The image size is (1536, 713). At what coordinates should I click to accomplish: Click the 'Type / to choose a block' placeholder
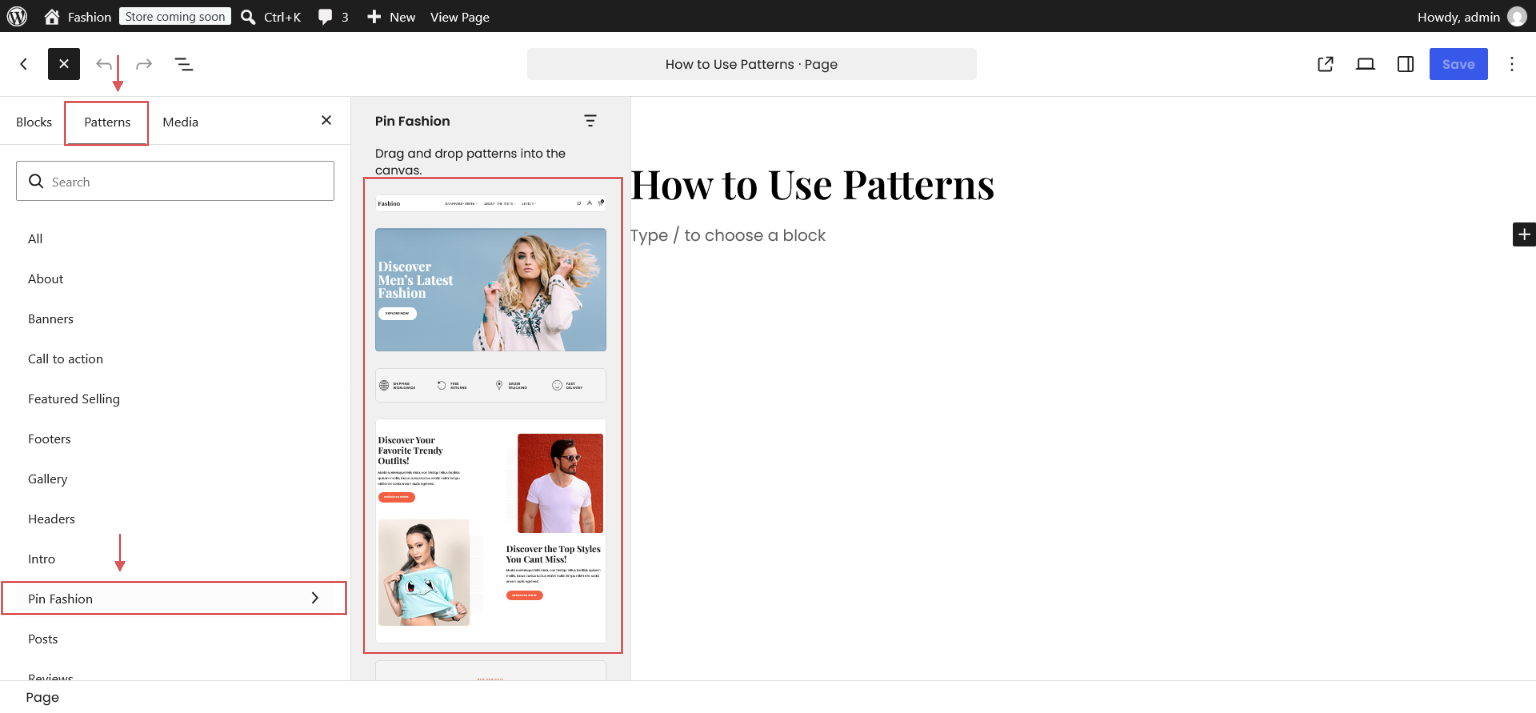728,235
